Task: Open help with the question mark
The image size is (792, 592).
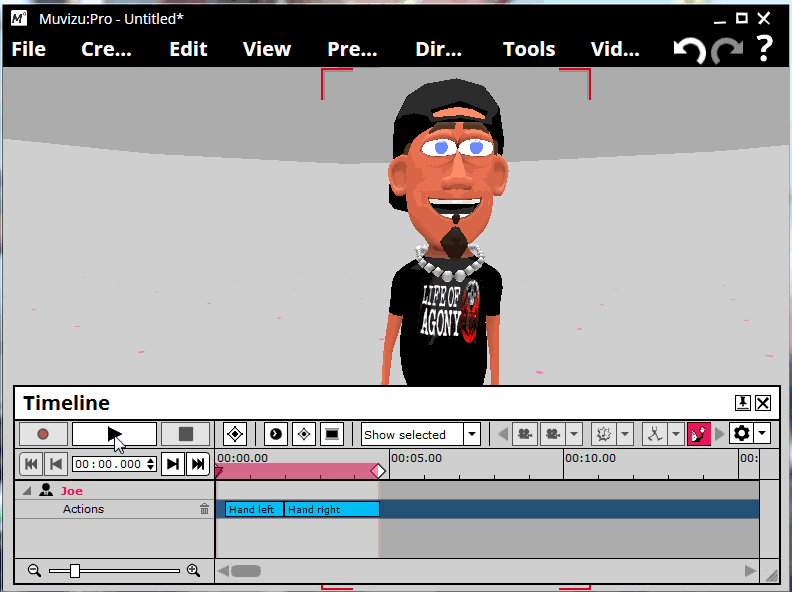Action: pyautogui.click(x=765, y=49)
